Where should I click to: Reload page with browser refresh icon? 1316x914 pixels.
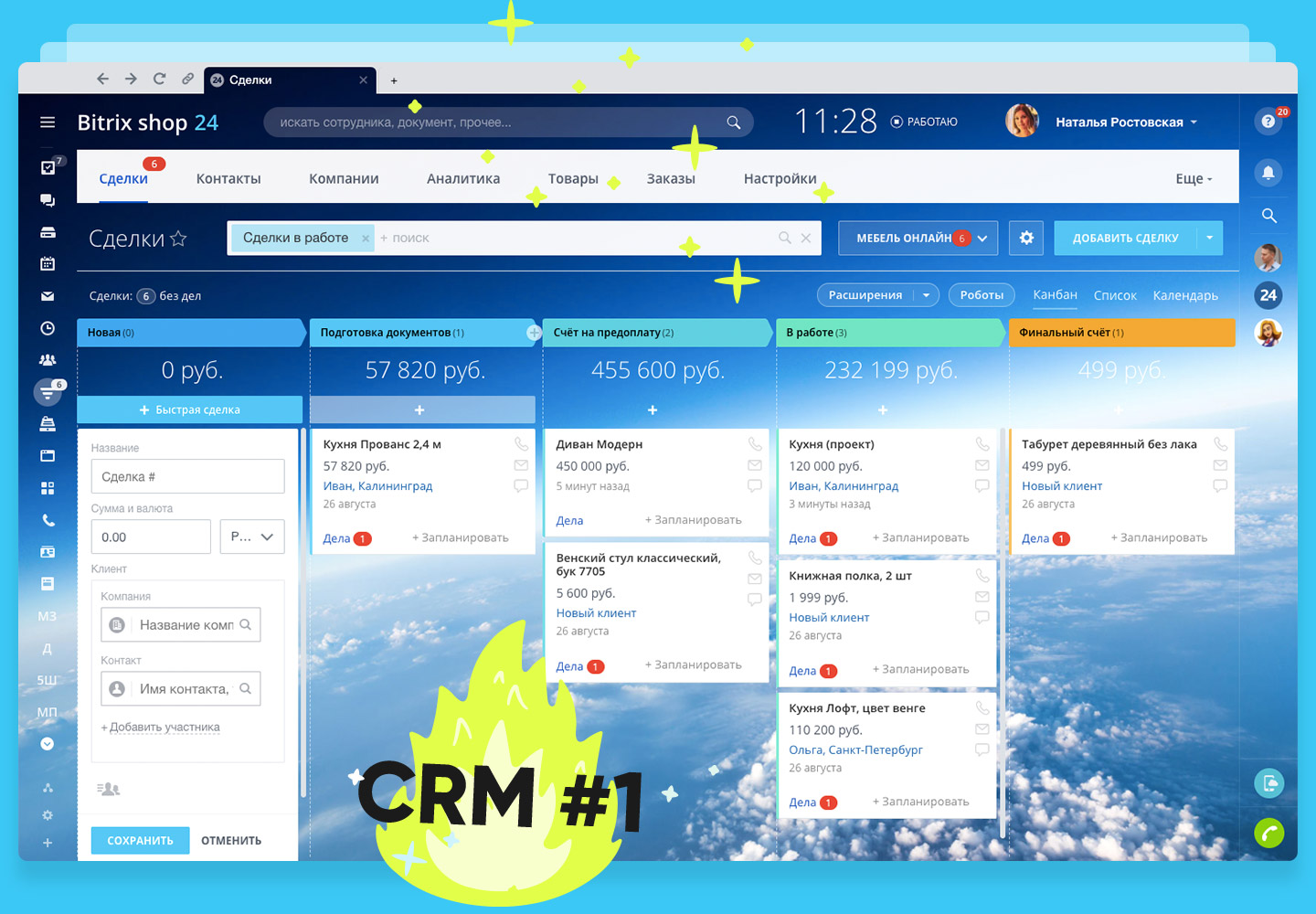159,80
